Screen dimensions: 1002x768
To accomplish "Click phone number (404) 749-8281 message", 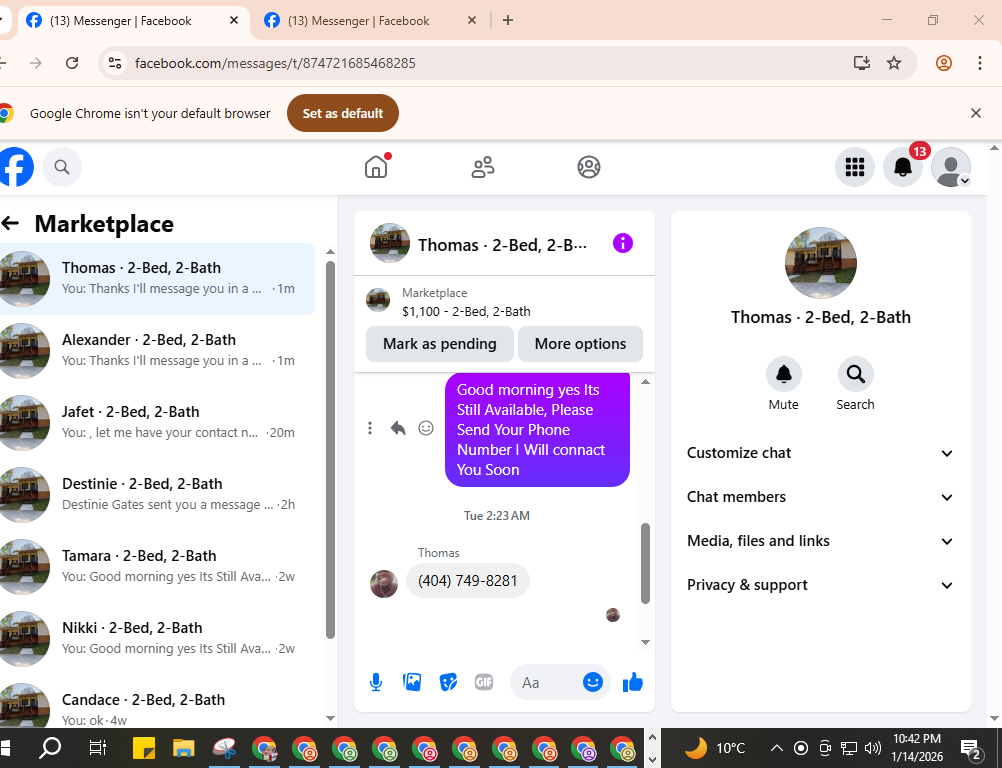I will click(468, 581).
